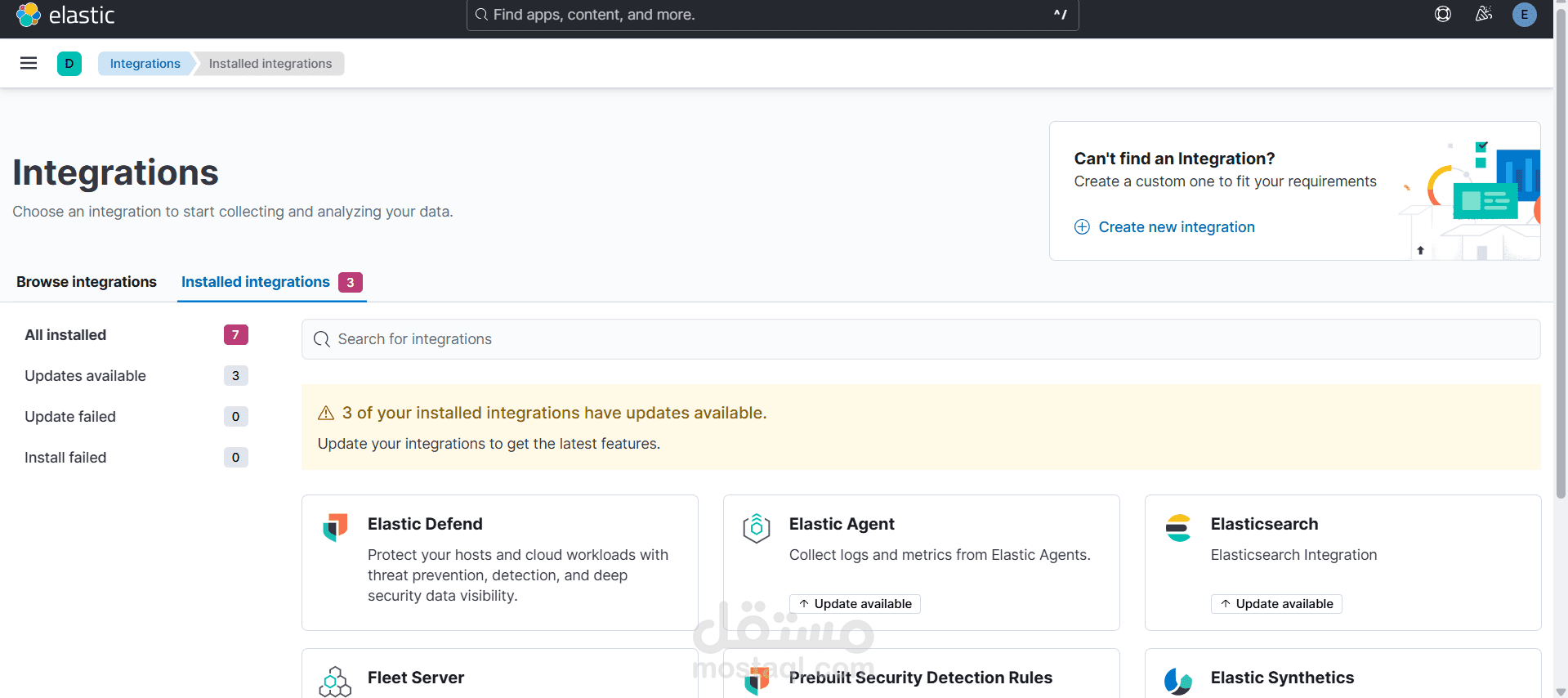This screenshot has width=1568, height=698.
Task: Click the badge 3 next to Updates available
Action: [235, 376]
